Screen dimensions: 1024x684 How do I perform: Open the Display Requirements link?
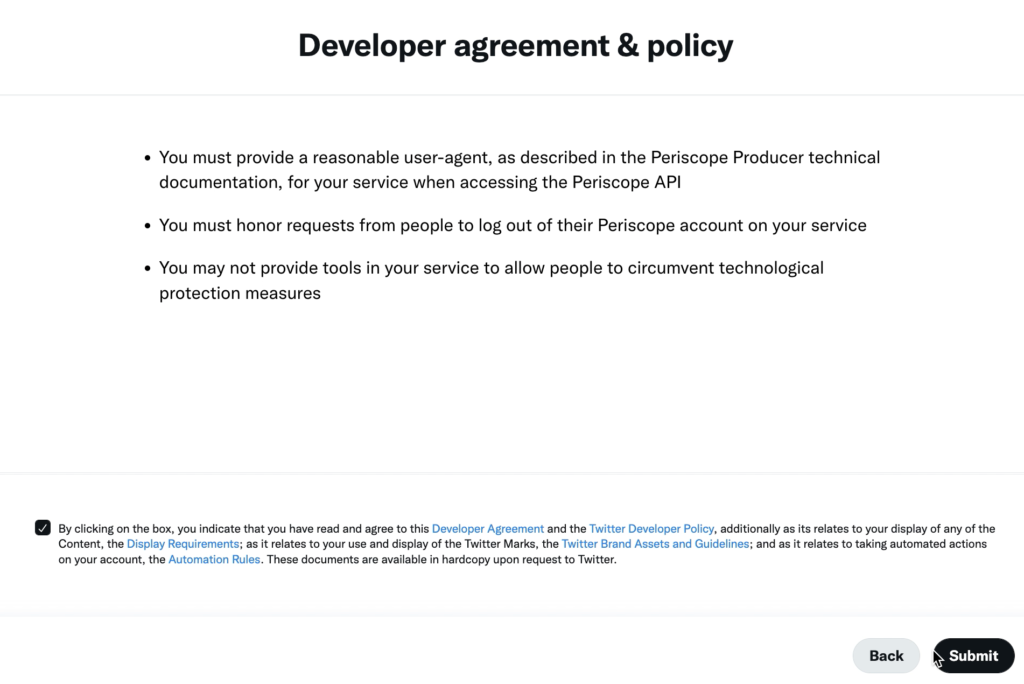(x=183, y=544)
